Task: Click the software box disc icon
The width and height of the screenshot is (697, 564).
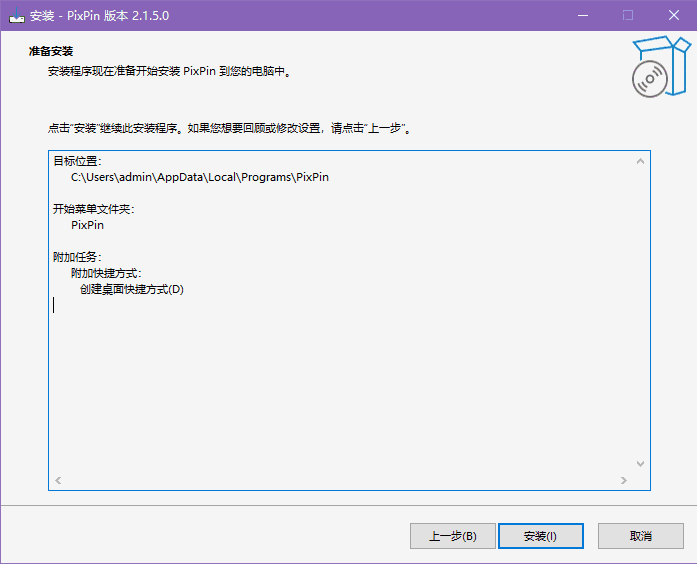Action: (661, 67)
